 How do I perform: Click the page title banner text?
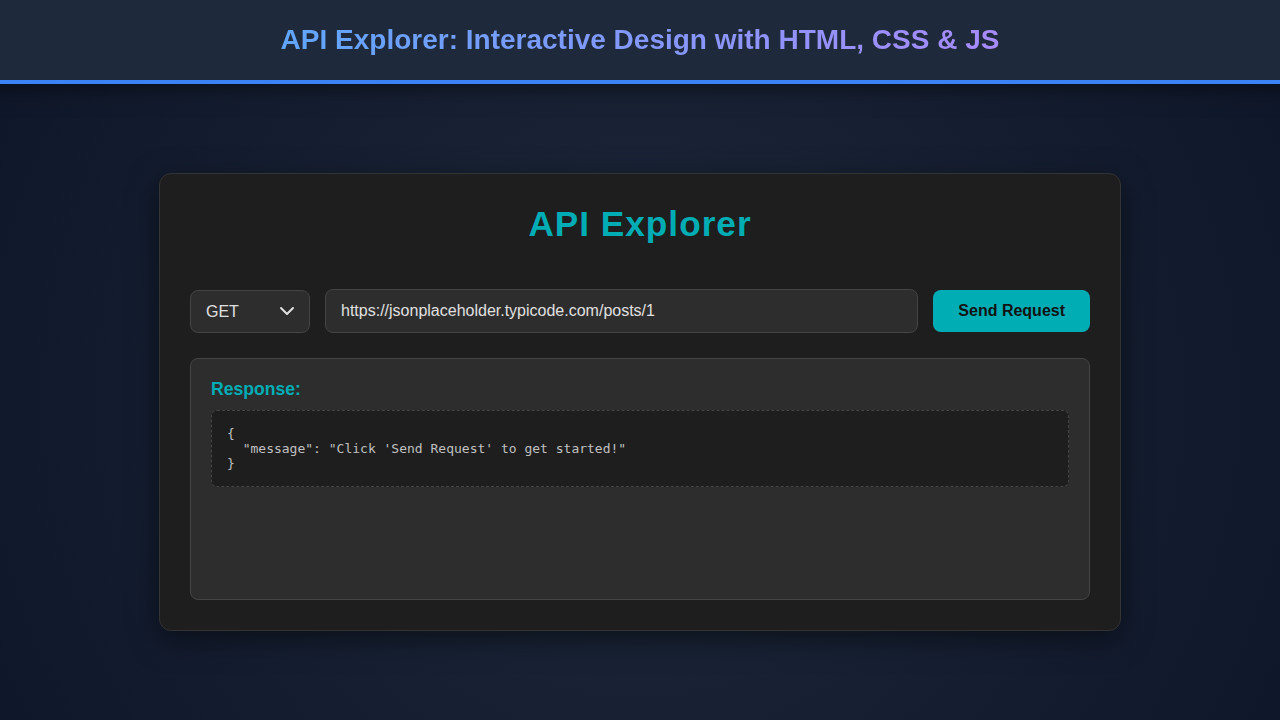[x=639, y=40]
